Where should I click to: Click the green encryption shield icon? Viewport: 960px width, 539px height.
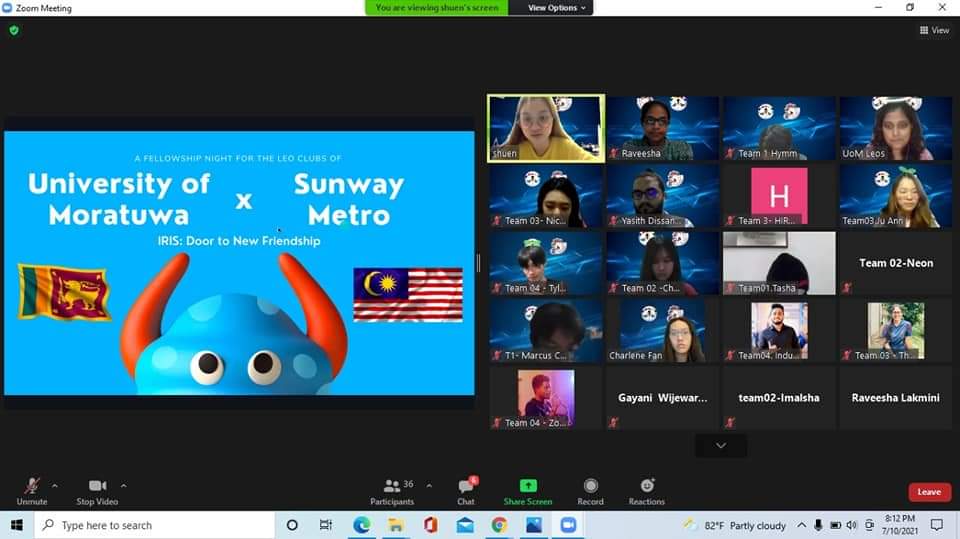tap(14, 30)
